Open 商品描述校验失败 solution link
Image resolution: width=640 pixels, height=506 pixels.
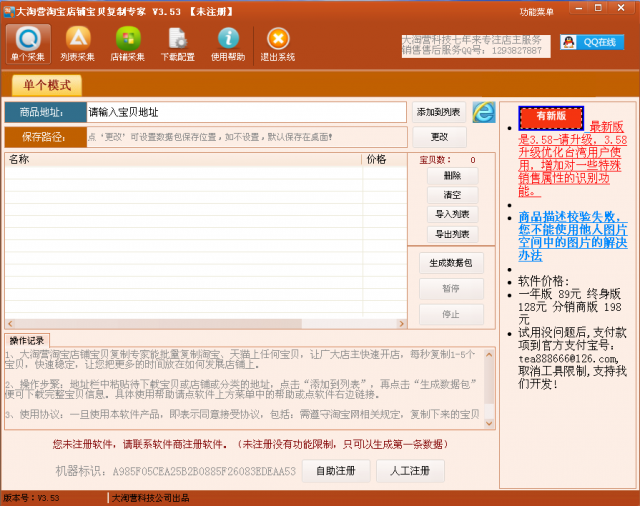[x=573, y=236]
